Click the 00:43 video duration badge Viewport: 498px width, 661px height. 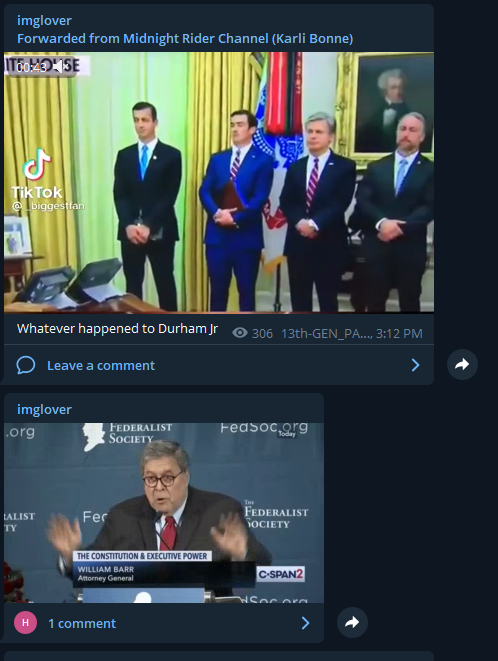click(32, 67)
